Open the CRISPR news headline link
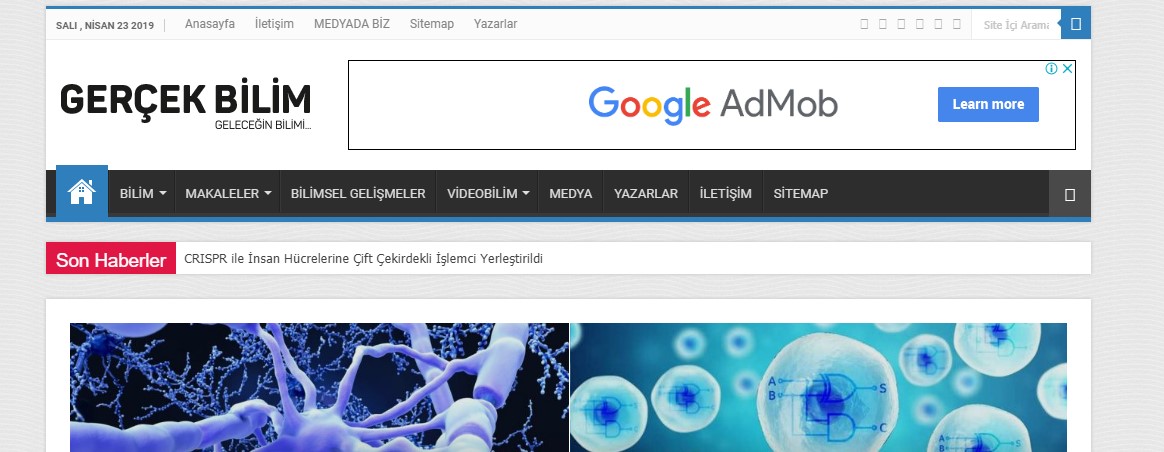The image size is (1164, 452). pos(364,259)
